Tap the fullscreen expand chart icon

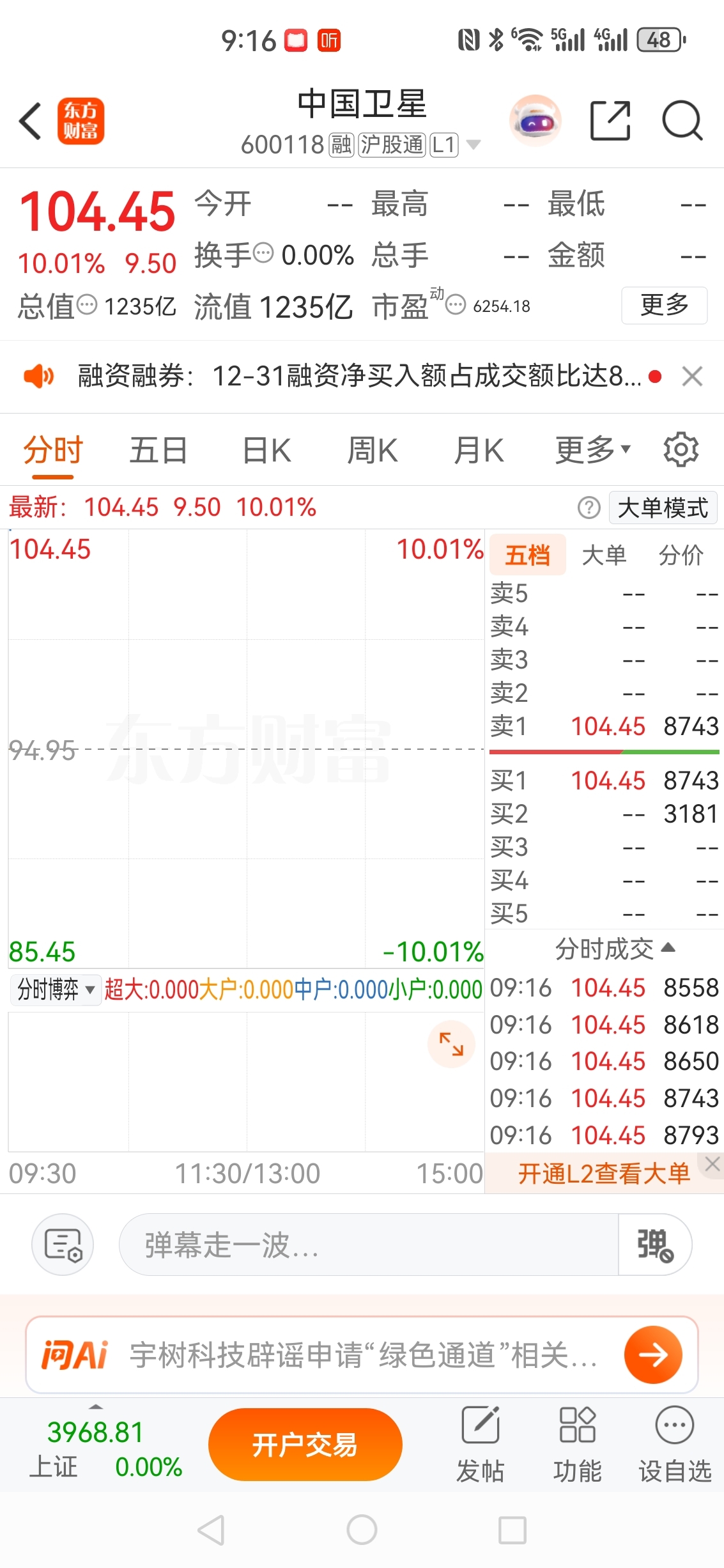coord(451,1044)
